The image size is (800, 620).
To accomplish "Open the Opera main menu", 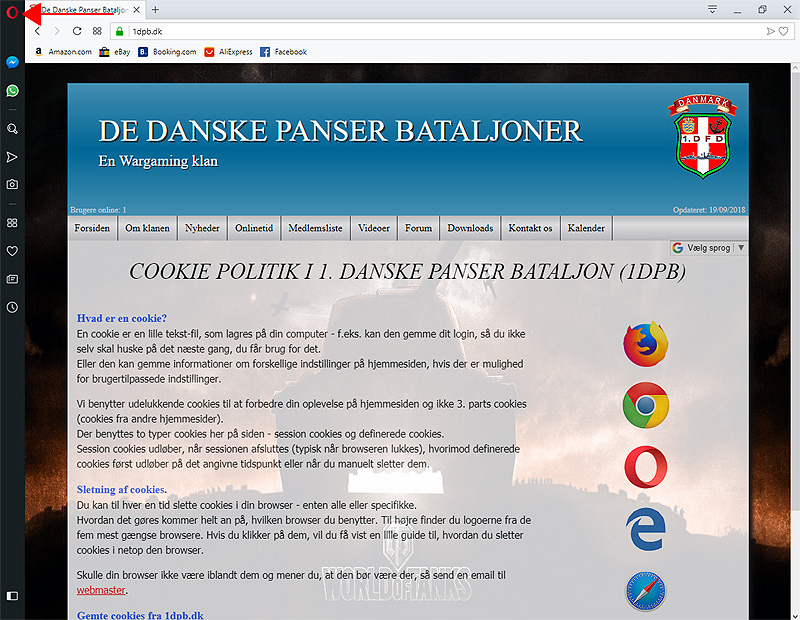I will [12, 12].
